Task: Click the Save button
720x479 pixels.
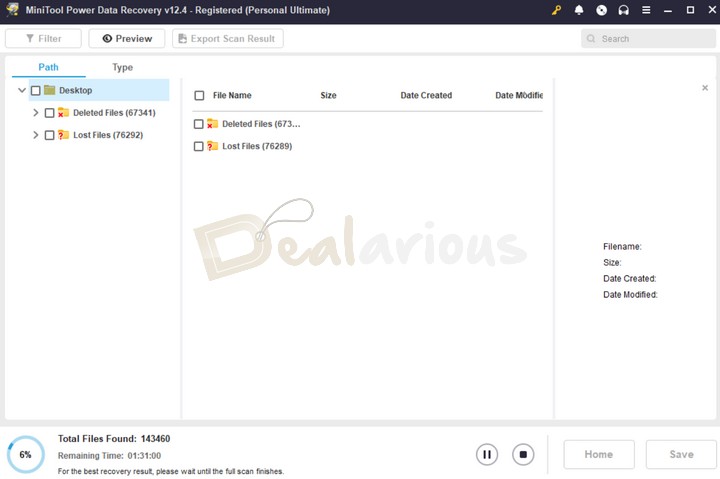Action: (681, 455)
